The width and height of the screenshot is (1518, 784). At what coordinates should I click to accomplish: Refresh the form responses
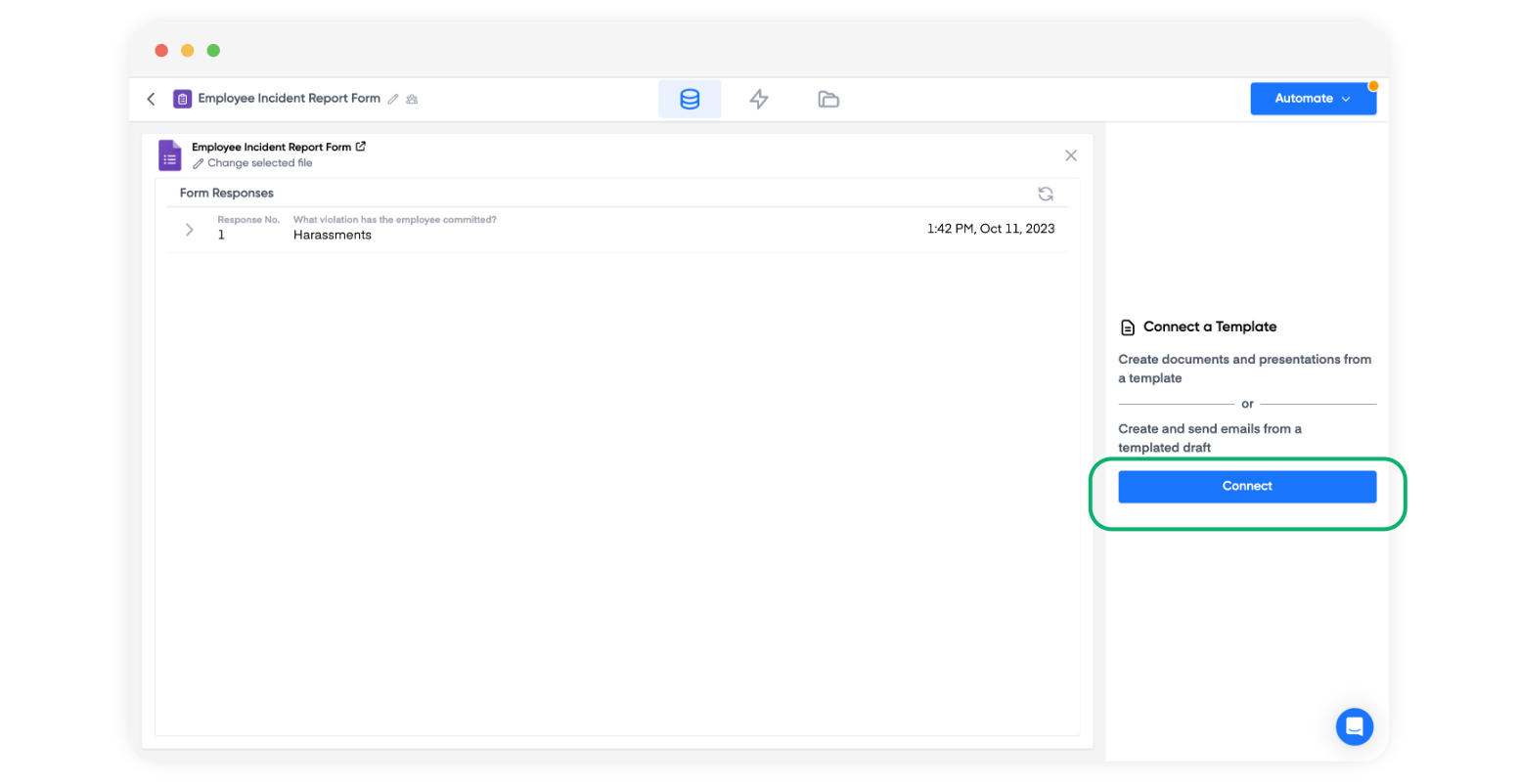pos(1046,194)
